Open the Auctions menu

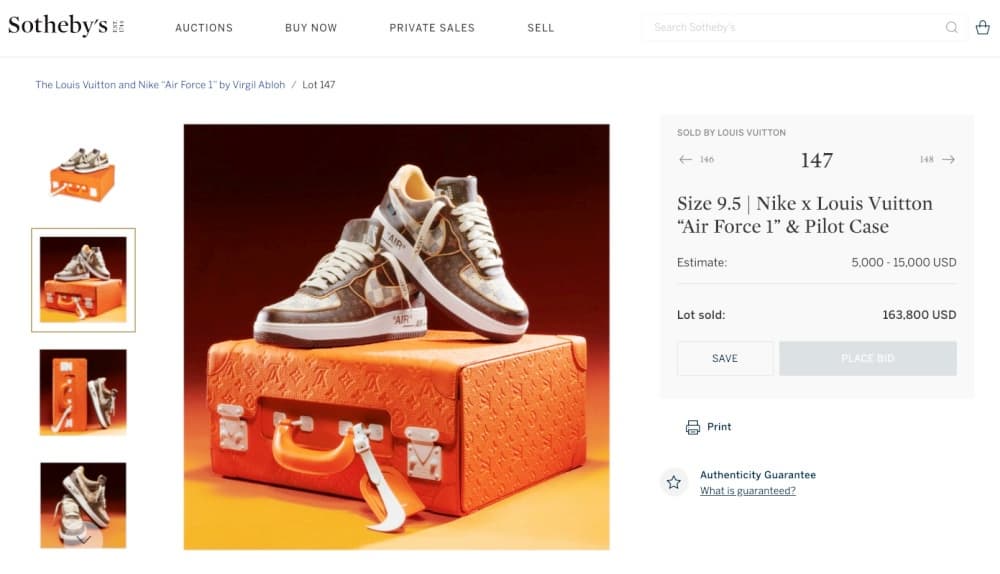(204, 28)
